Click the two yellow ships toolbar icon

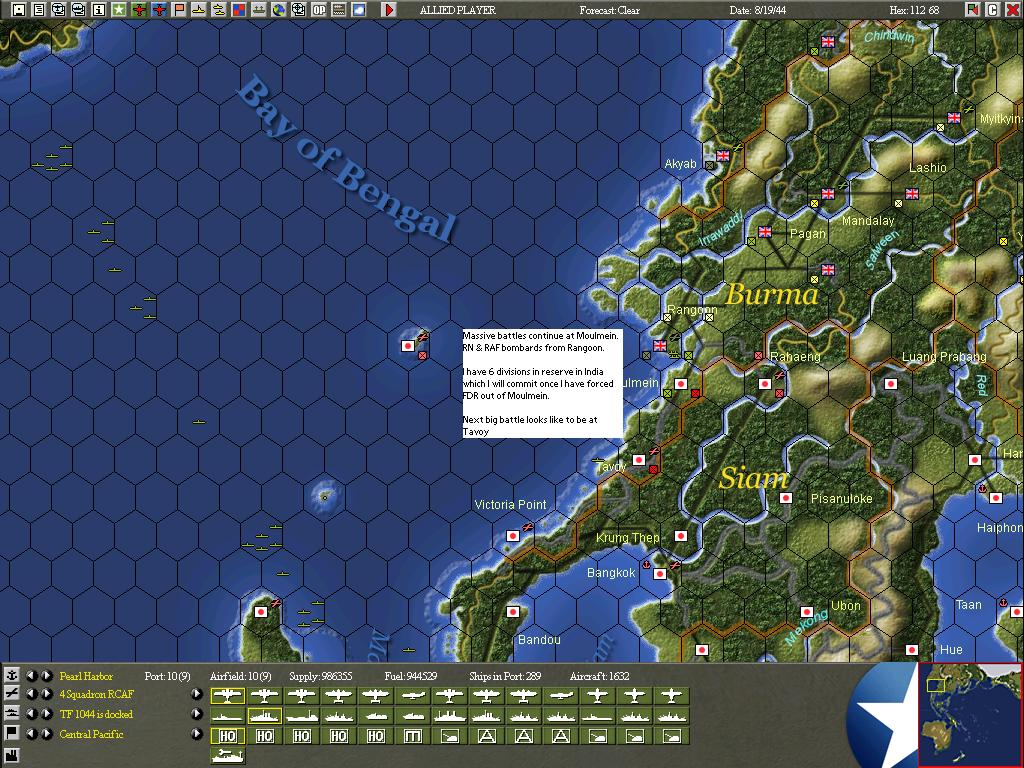pyautogui.click(x=219, y=9)
